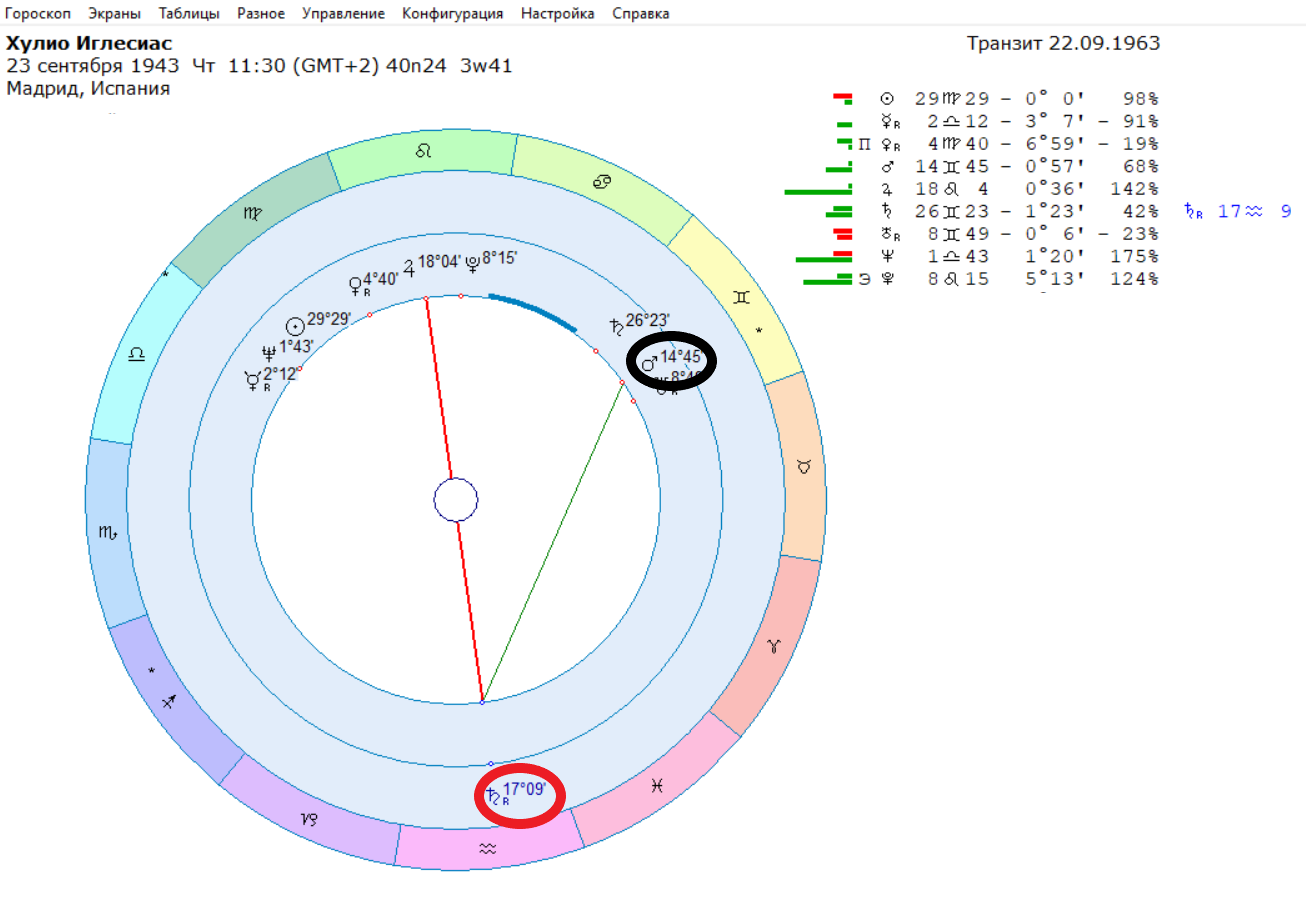1306x898 pixels.
Task: Select the Sun table row showing 98%
Action: point(996,98)
